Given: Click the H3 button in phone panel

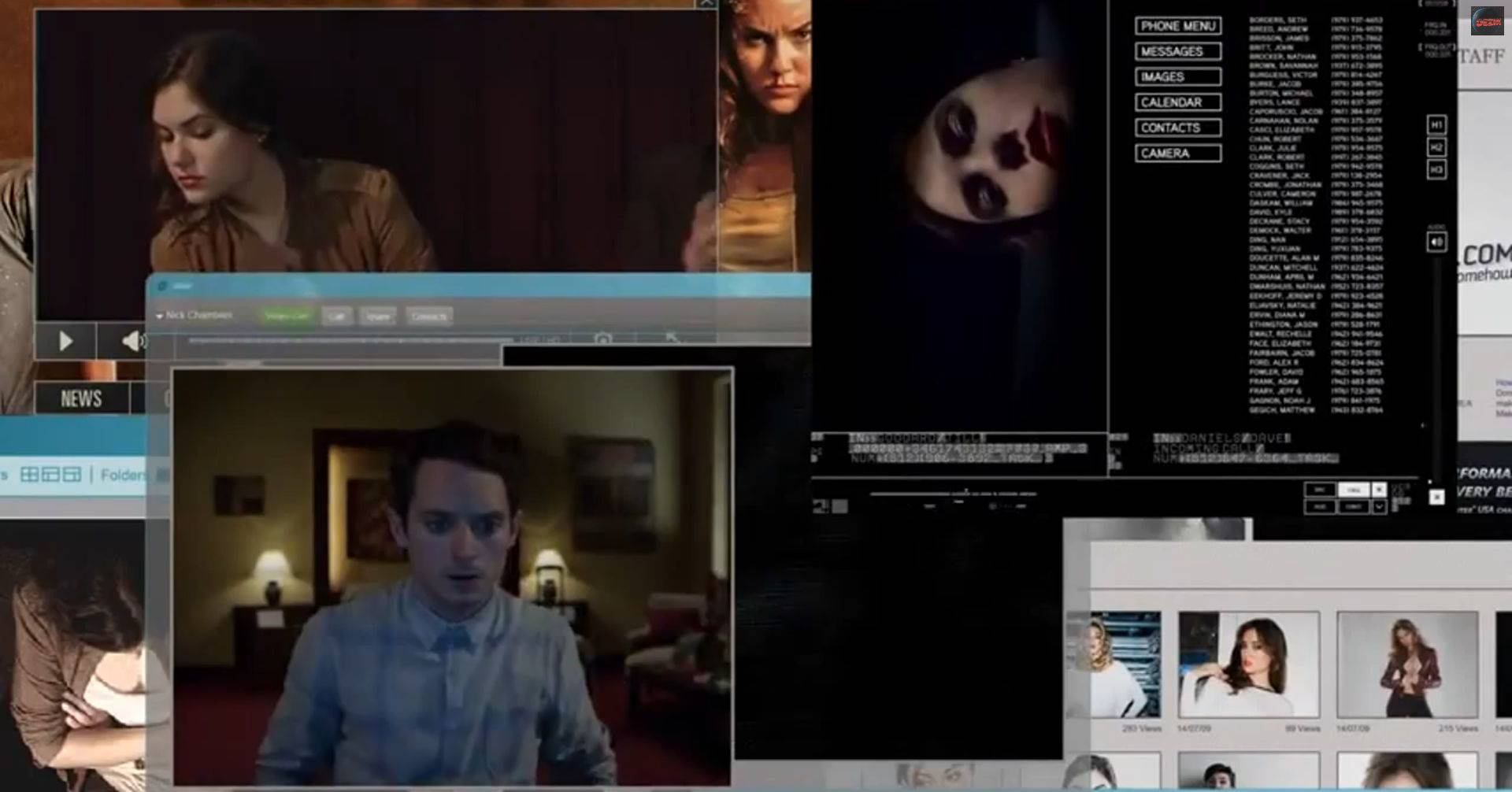Looking at the screenshot, I should pyautogui.click(x=1436, y=169).
